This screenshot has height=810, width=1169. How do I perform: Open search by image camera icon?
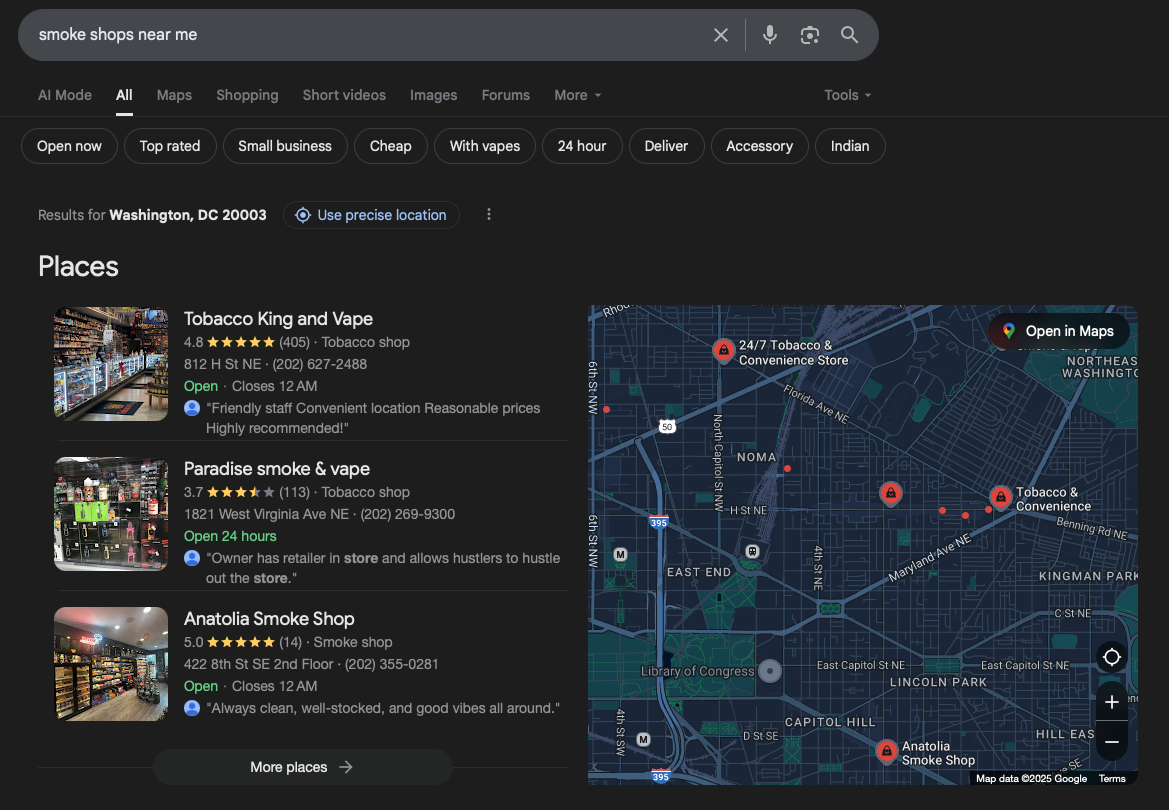click(x=810, y=35)
